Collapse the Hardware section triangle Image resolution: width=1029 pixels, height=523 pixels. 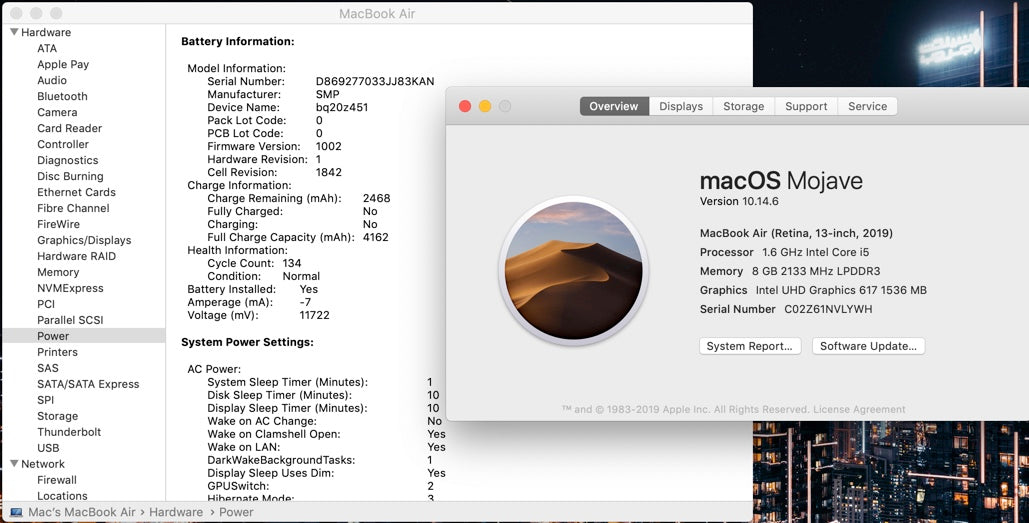[x=14, y=32]
